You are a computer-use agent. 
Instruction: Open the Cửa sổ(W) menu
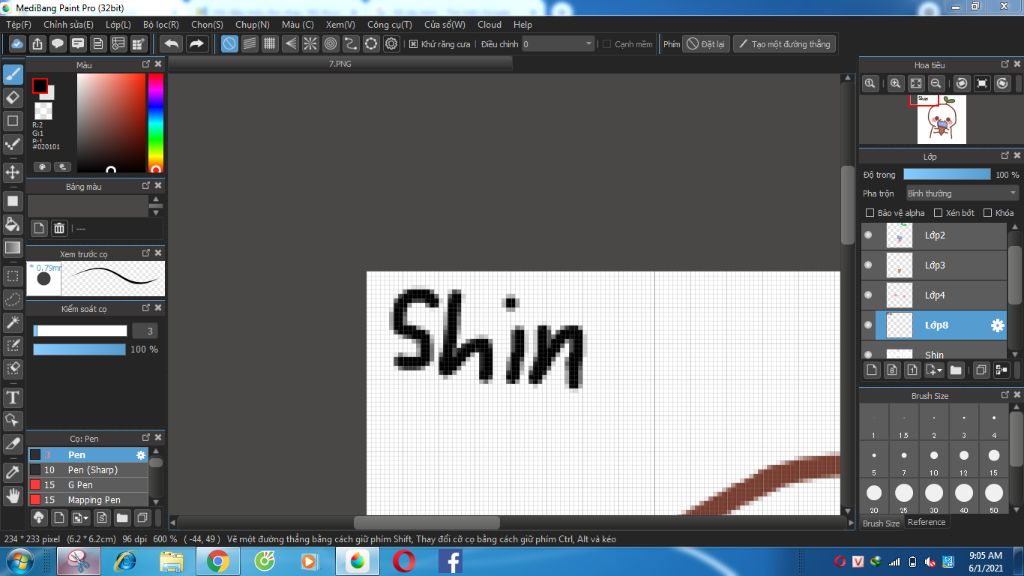point(445,25)
